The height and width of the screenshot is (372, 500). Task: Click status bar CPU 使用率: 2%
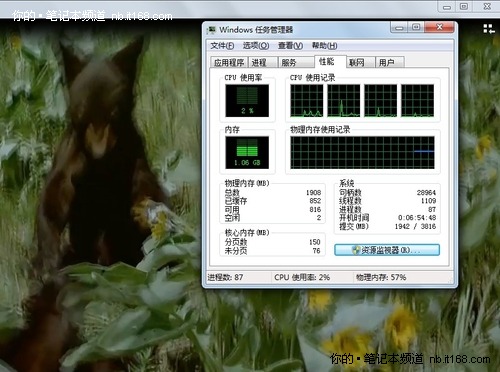302,277
